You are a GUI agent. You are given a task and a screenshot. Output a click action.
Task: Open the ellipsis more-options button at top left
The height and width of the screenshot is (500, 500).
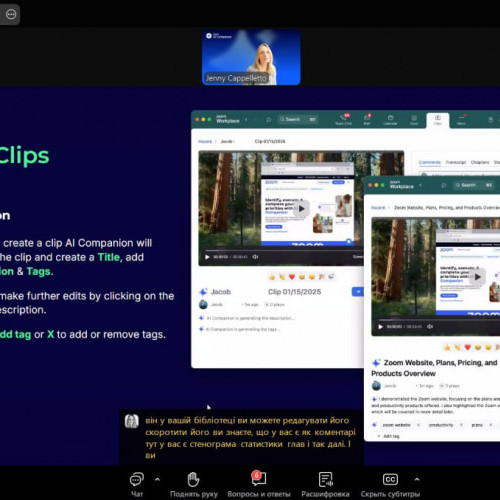point(11,14)
